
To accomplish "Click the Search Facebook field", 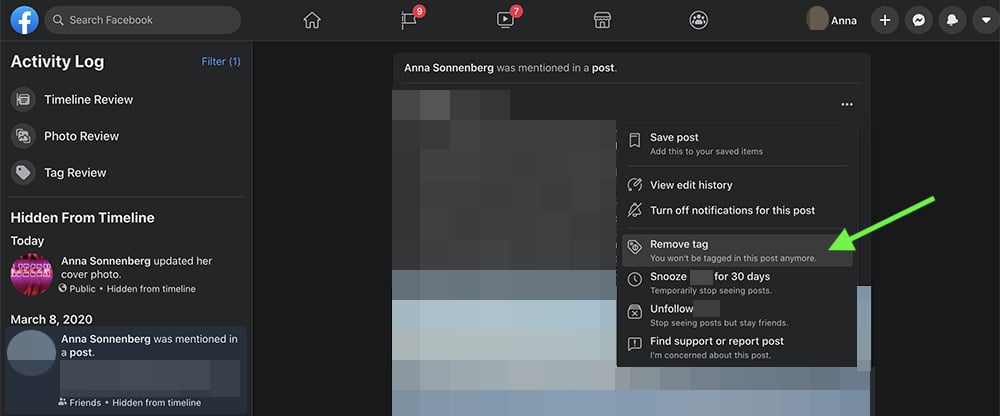I will tap(143, 20).
